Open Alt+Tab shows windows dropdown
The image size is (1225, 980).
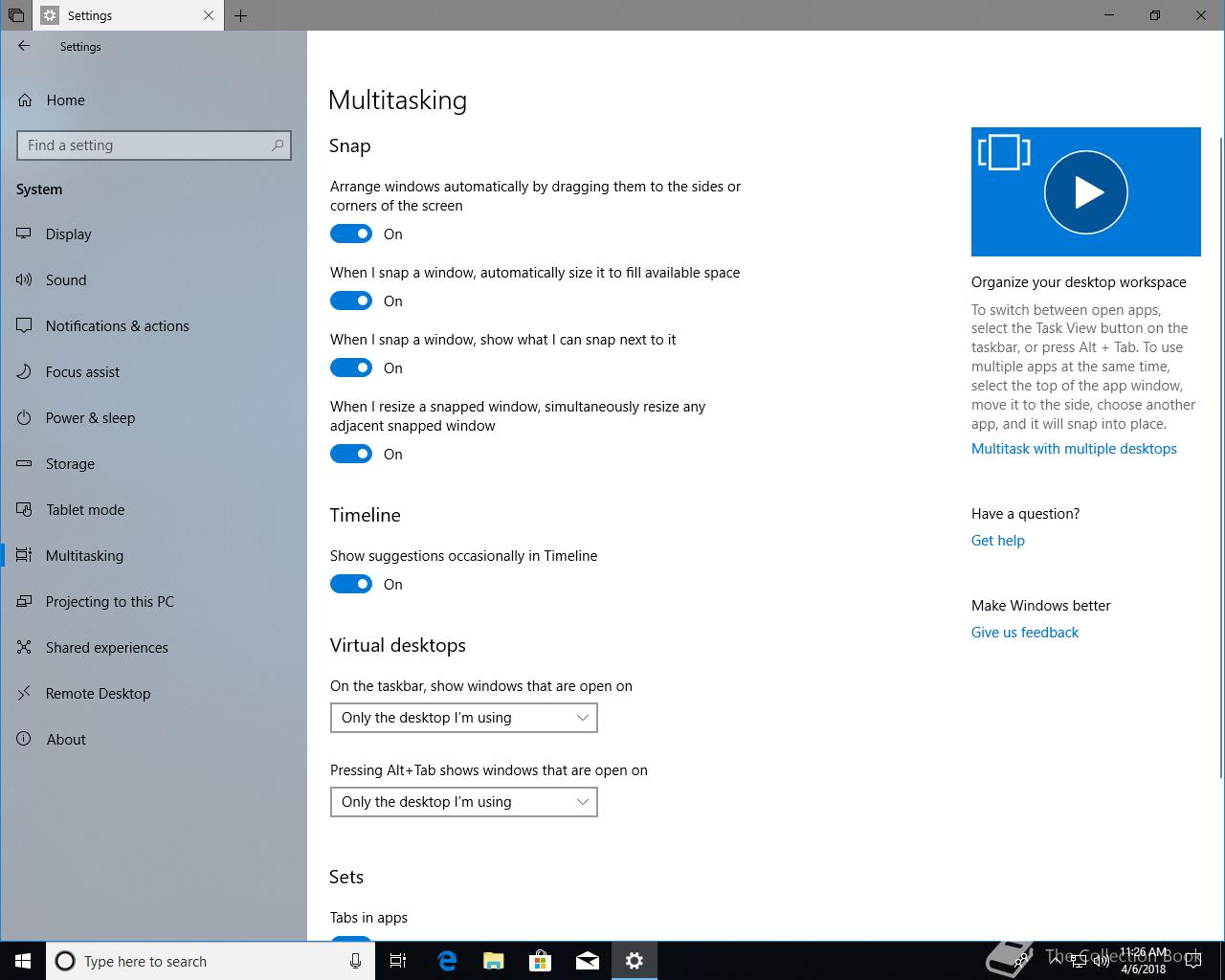[464, 802]
